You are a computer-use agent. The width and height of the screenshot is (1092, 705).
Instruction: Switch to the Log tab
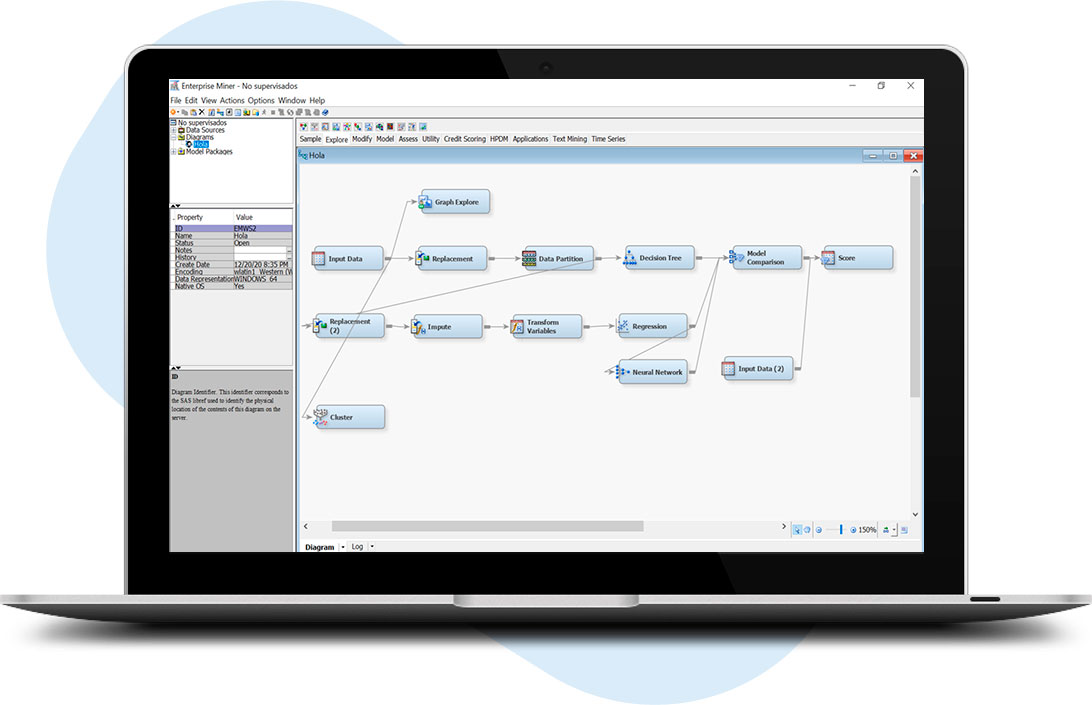(x=357, y=547)
